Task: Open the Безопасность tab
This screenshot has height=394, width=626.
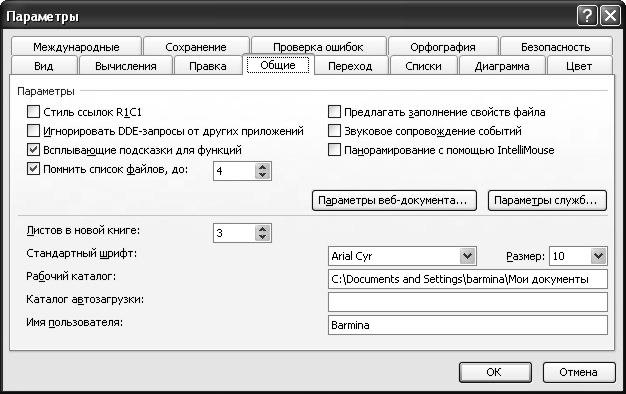Action: 556,47
